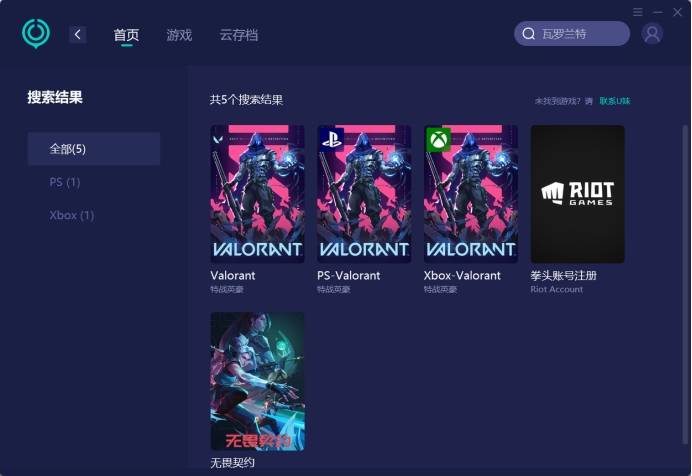The width and height of the screenshot is (692, 476).
Task: Click the PlayStation logo on PS-Valorant
Action: point(332,140)
